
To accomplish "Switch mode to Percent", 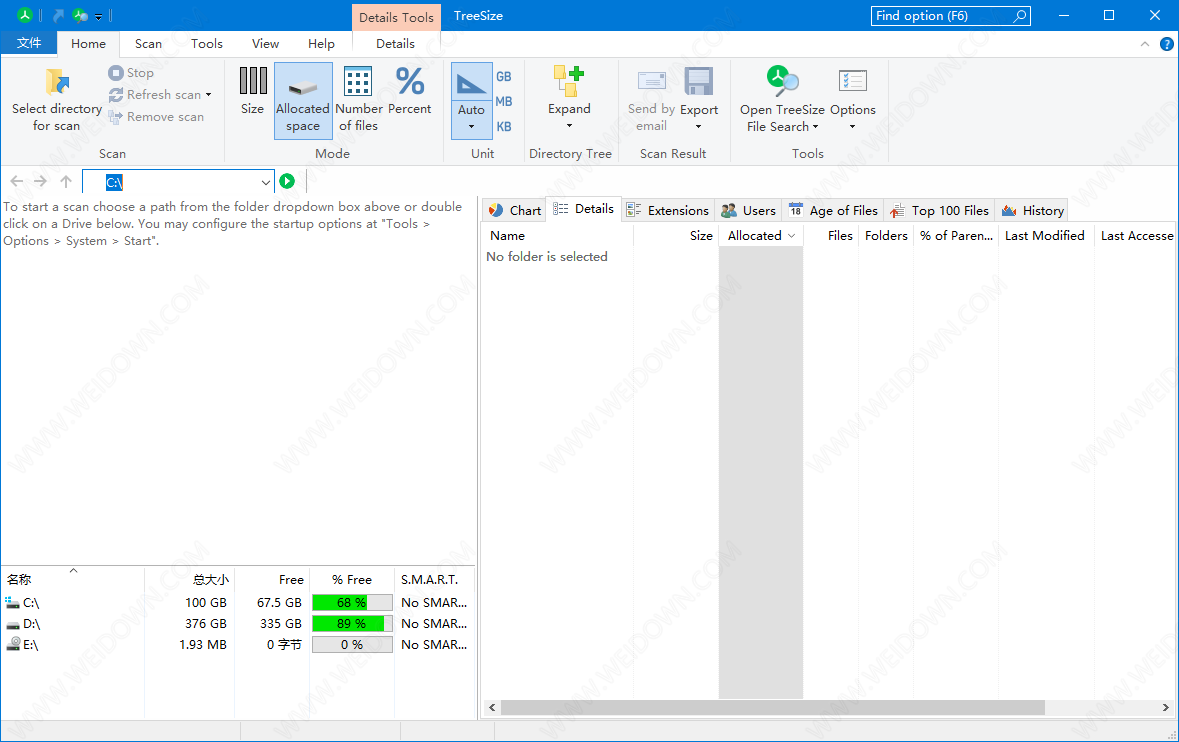I will (x=410, y=91).
